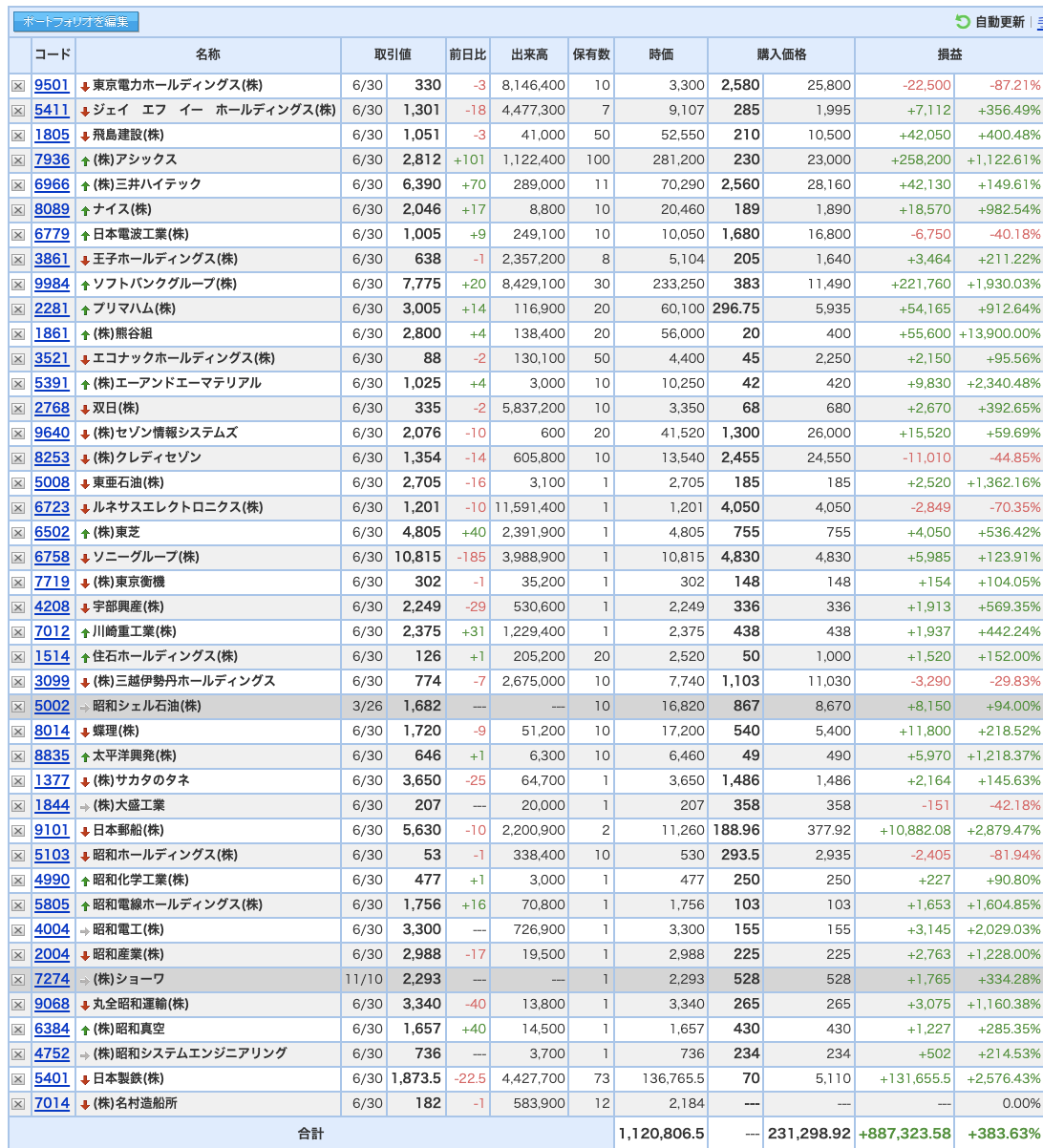Click total purchase amount 231,298.92
This screenshot has height=1148, width=1043.
coord(809,1133)
